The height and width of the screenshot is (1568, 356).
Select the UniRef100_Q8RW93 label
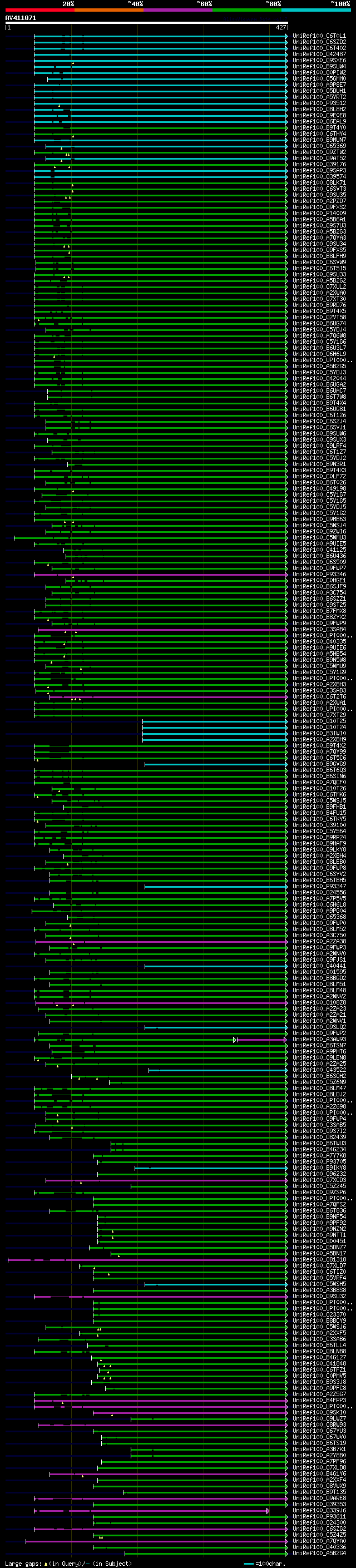319,1425
